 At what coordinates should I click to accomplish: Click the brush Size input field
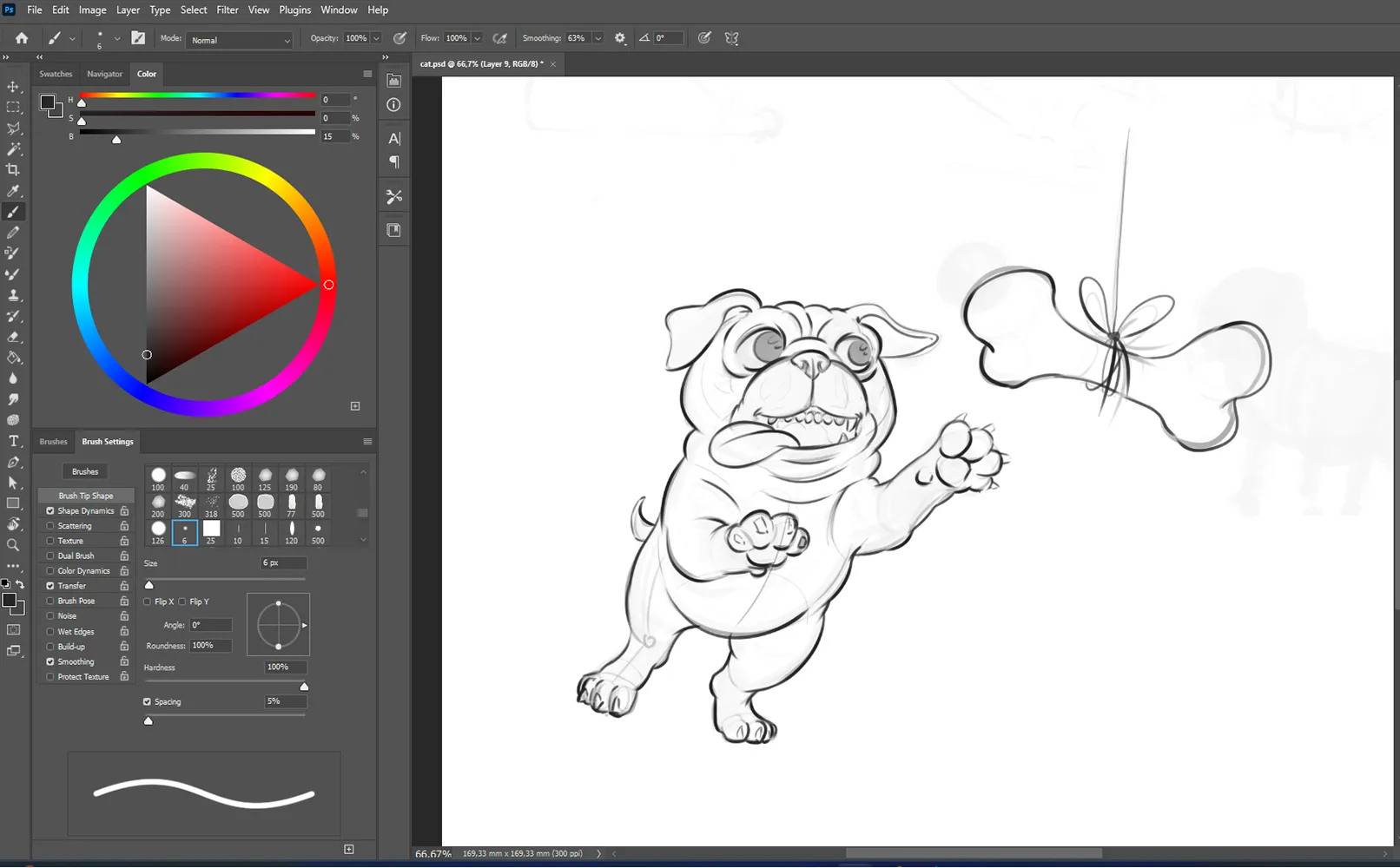pyautogui.click(x=283, y=563)
